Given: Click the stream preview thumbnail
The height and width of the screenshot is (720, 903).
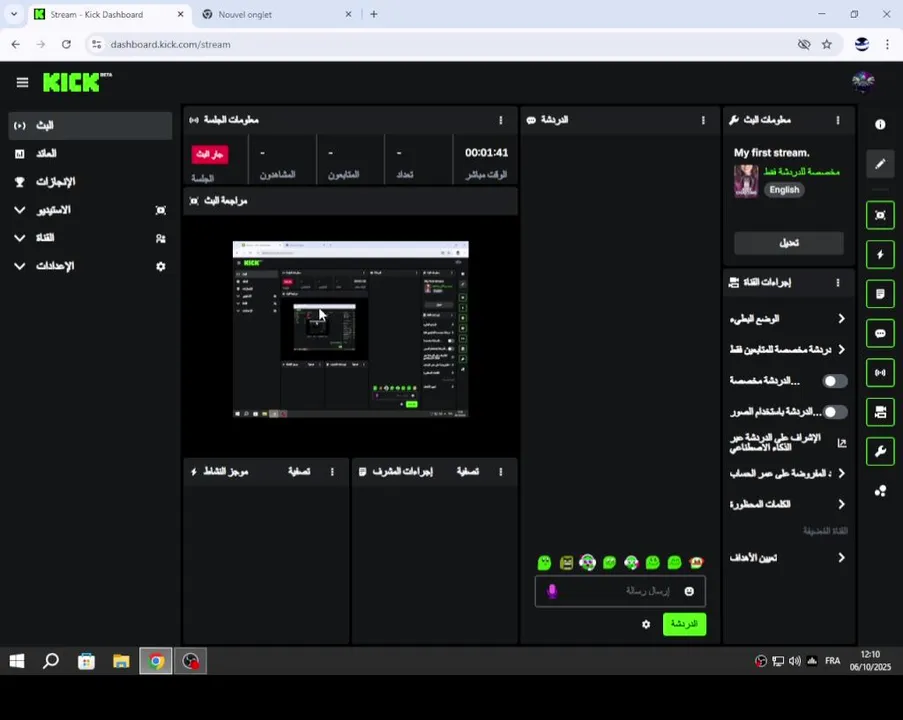Looking at the screenshot, I should pos(350,329).
